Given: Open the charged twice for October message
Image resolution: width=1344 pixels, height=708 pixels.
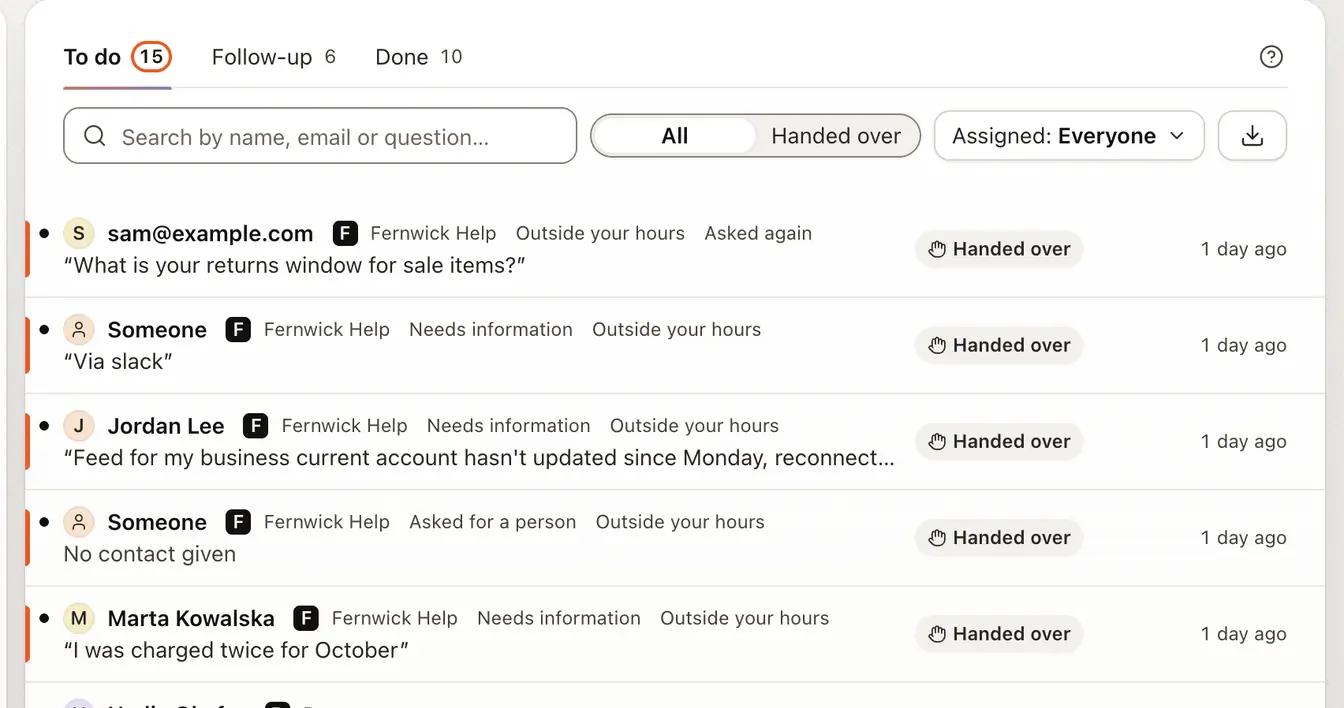Looking at the screenshot, I should 236,650.
